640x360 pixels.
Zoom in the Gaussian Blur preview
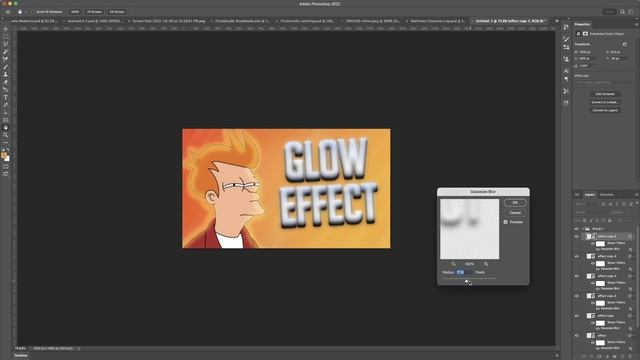pyautogui.click(x=486, y=264)
